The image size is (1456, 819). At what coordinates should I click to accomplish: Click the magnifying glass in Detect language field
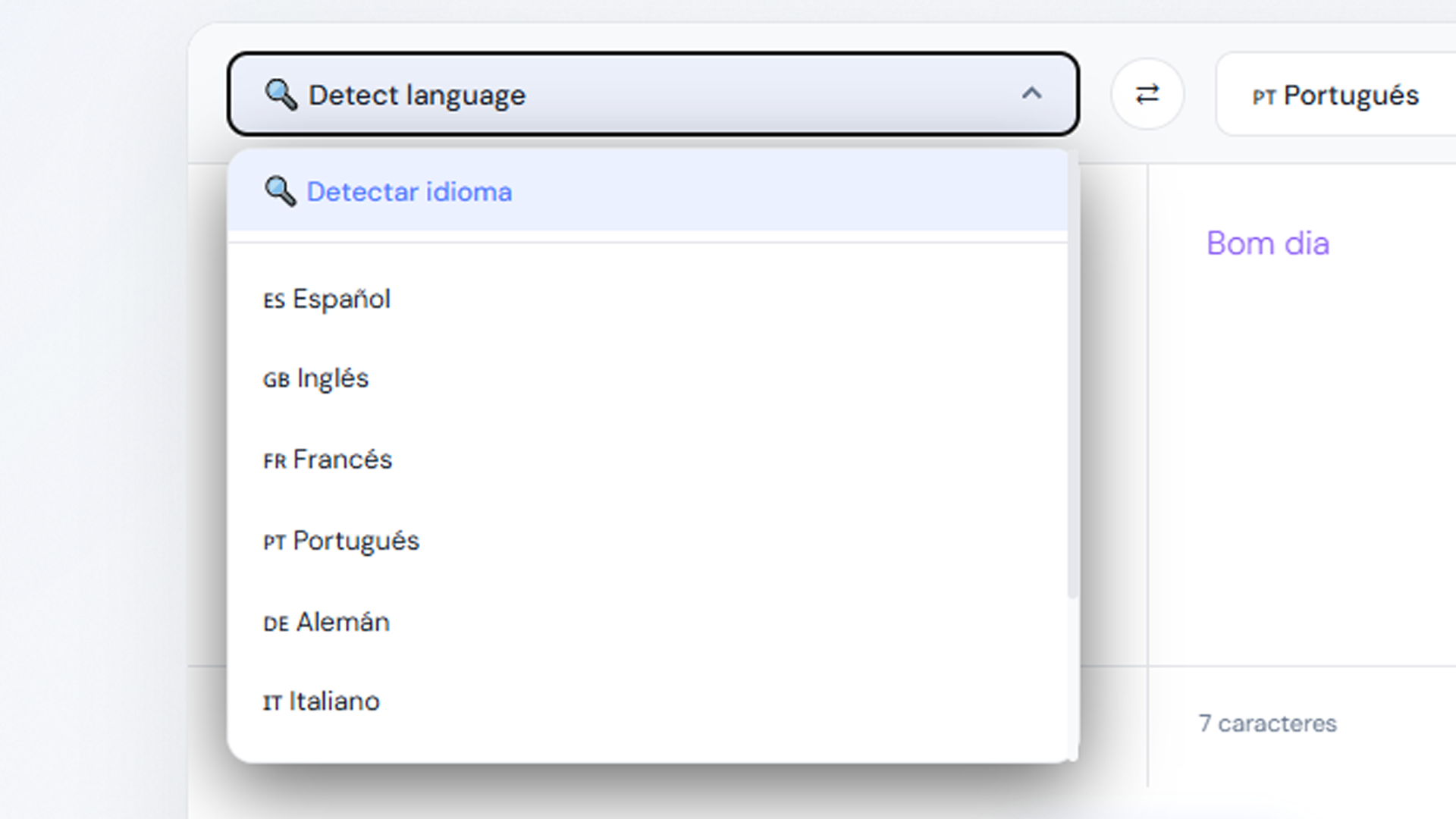tap(281, 94)
